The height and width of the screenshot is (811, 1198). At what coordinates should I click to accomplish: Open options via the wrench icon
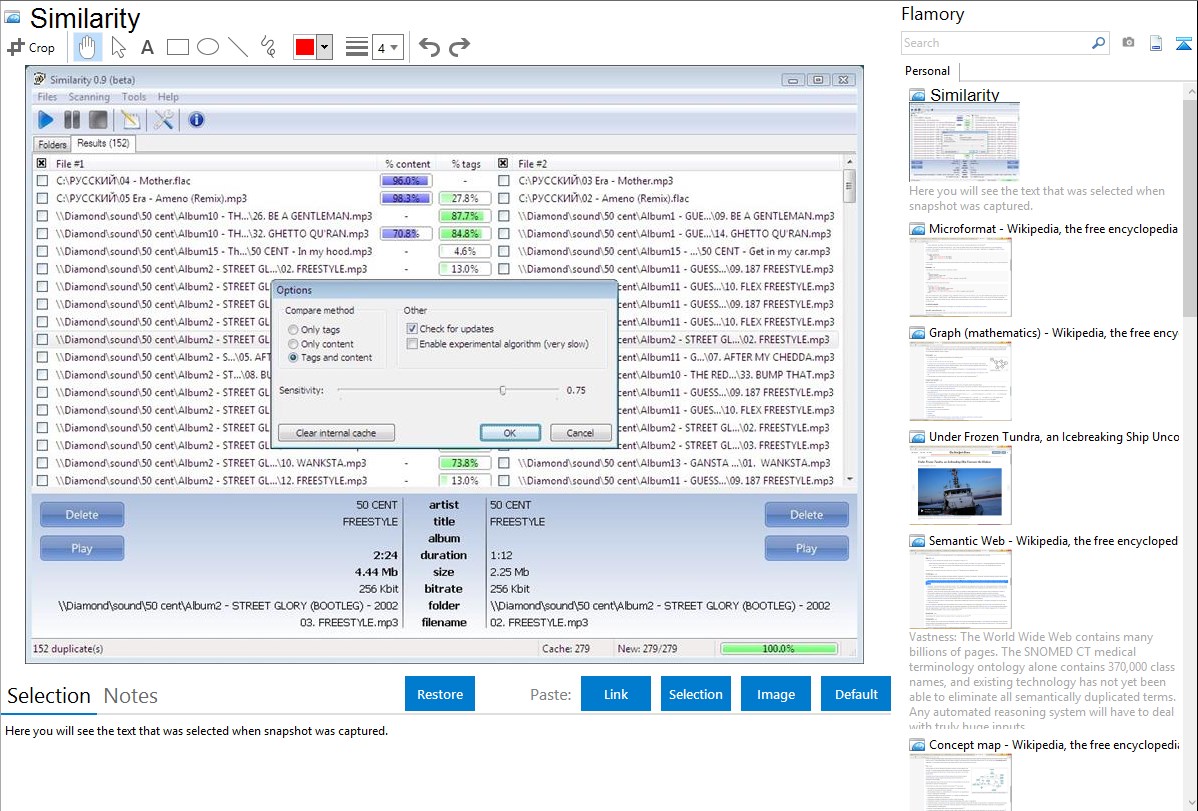point(163,119)
